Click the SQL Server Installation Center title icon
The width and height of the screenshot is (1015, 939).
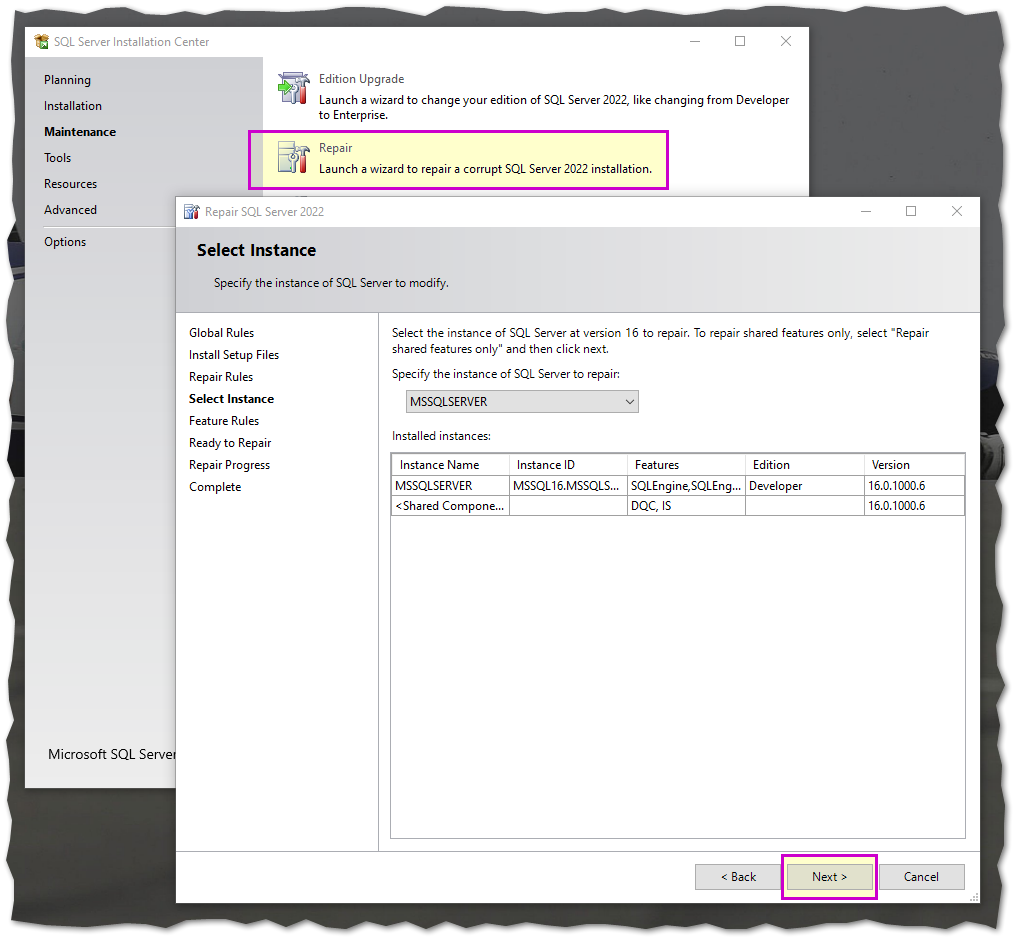(41, 41)
